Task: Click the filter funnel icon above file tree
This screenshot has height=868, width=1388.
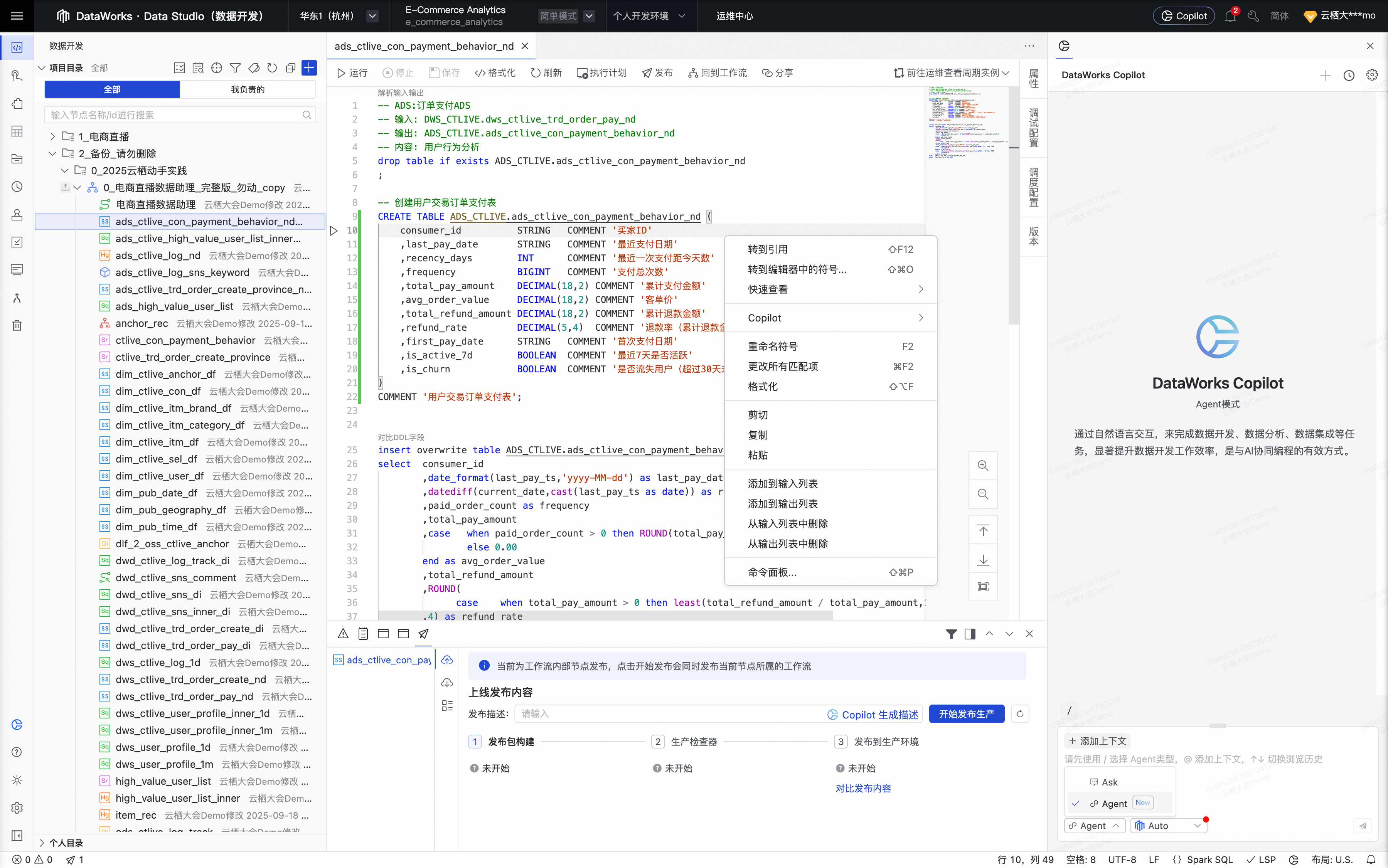Action: 235,68
